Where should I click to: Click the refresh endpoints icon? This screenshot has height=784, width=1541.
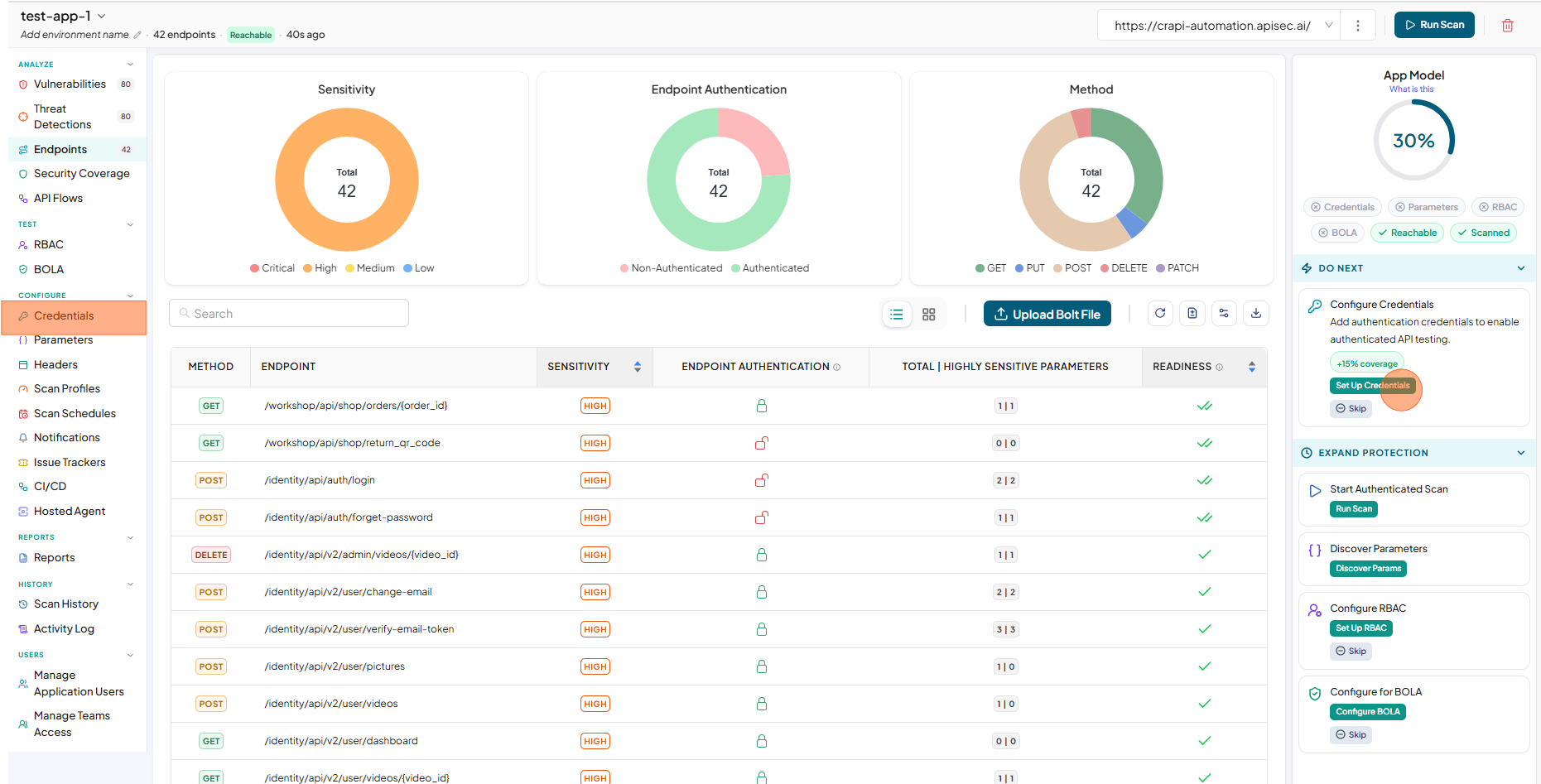(1160, 314)
